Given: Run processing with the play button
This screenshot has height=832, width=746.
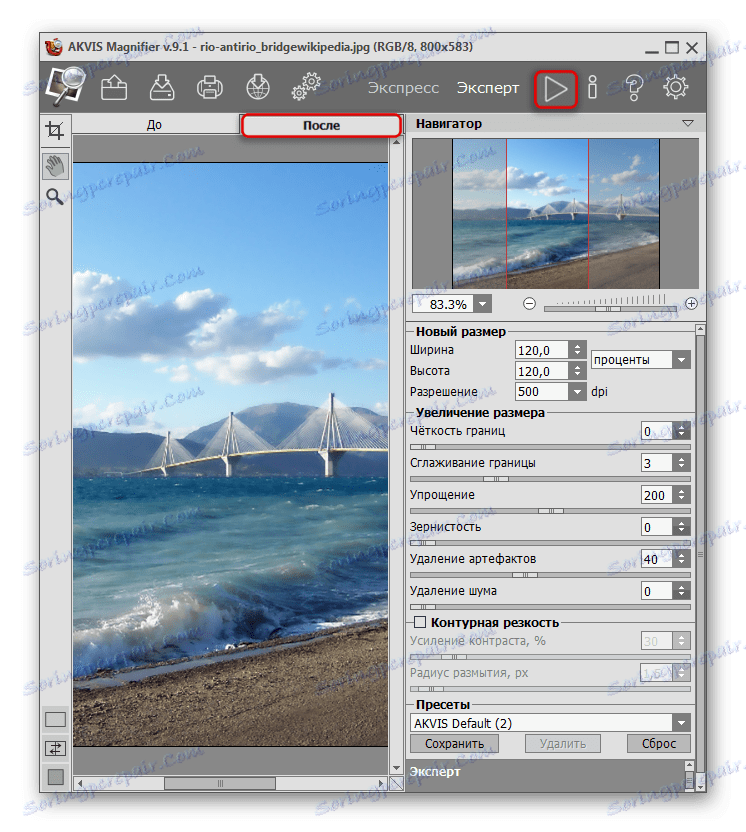Looking at the screenshot, I should 555,89.
